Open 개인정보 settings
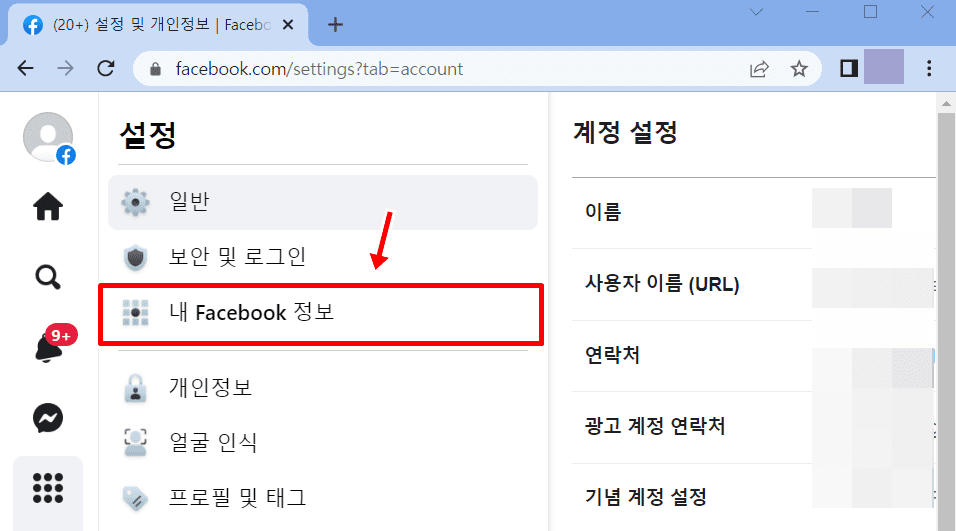This screenshot has height=531, width=956. click(x=323, y=388)
